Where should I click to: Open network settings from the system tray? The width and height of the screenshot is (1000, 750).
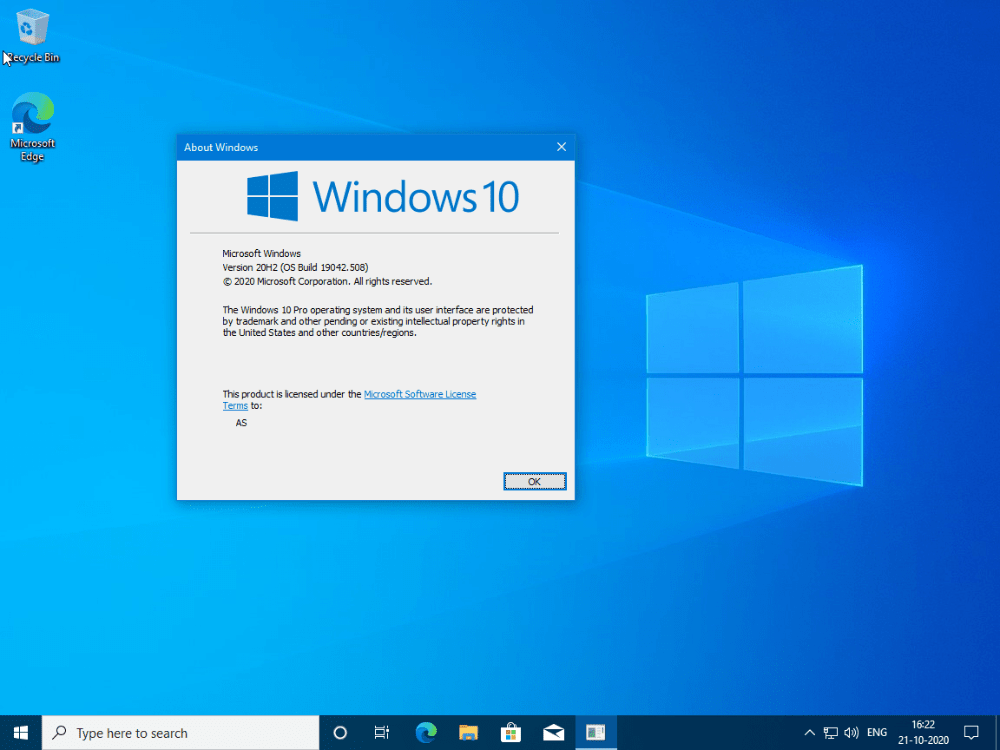[830, 732]
